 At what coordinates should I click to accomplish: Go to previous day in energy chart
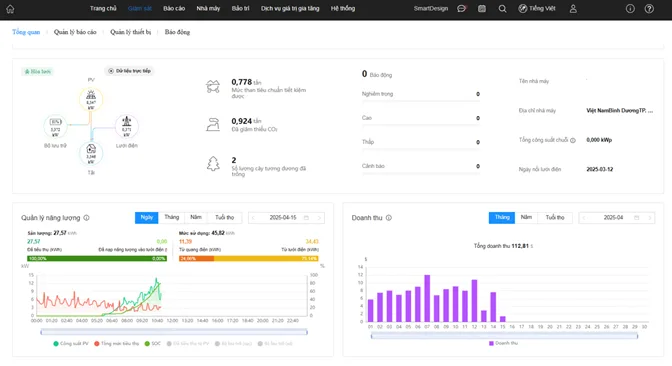(x=253, y=218)
